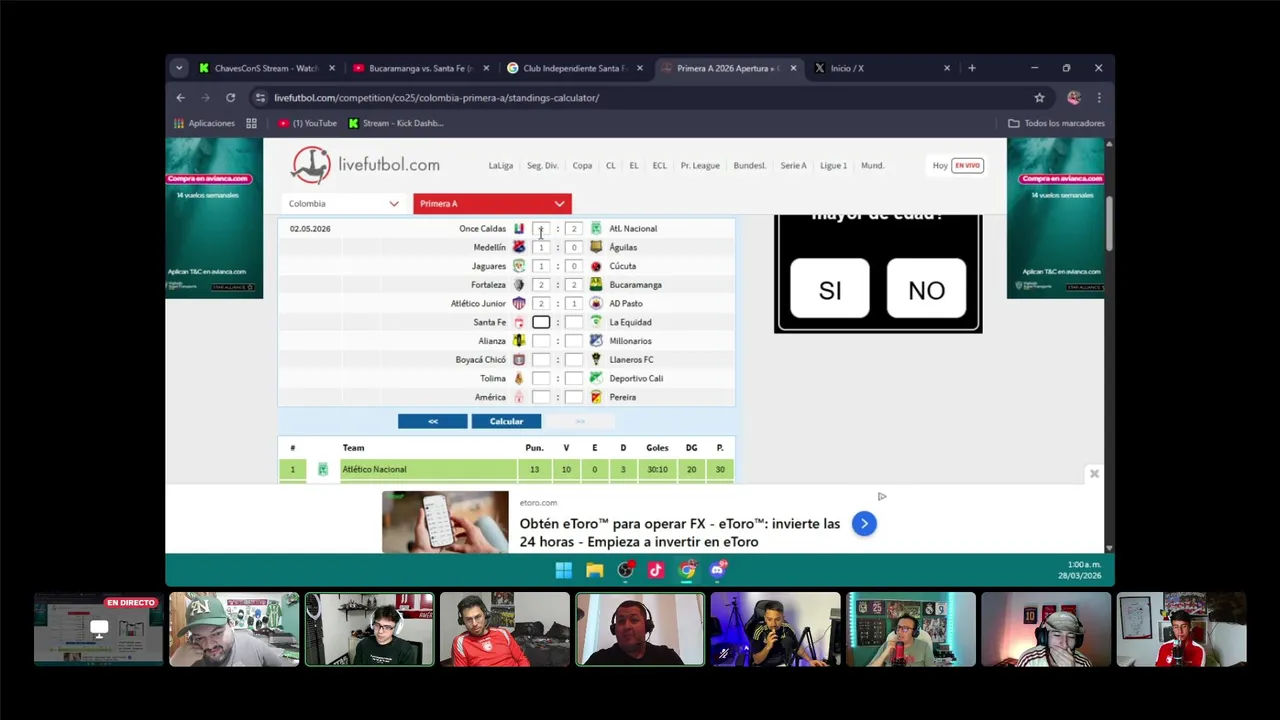Open the Pr. League menu item

700,165
